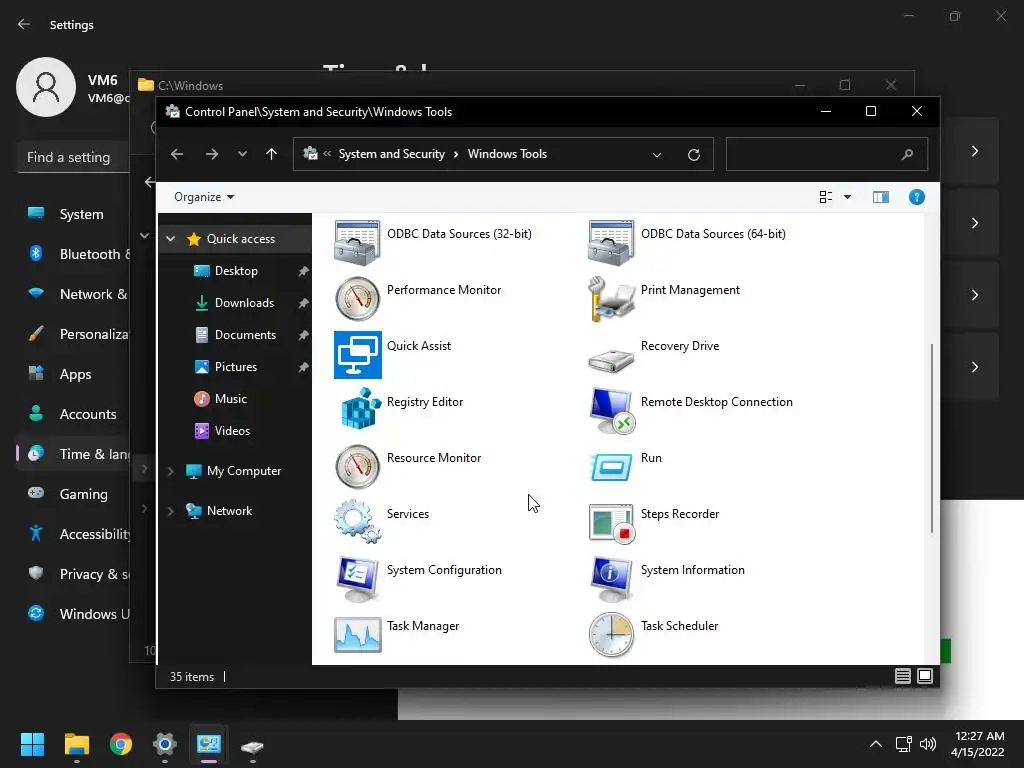Click the change view layout button
1024x768 pixels.
pyautogui.click(x=825, y=197)
